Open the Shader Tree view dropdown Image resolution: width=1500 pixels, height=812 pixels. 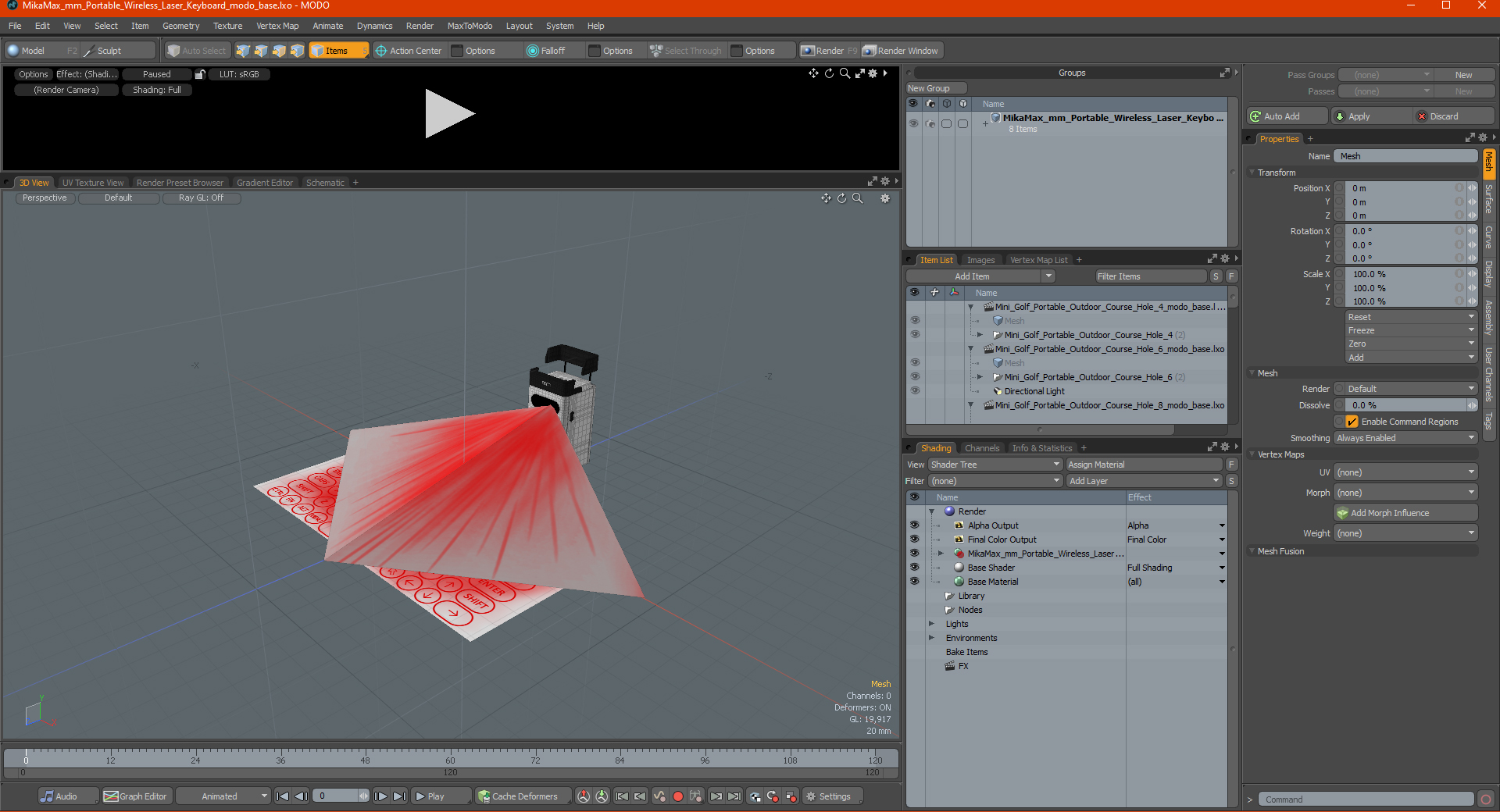point(995,465)
